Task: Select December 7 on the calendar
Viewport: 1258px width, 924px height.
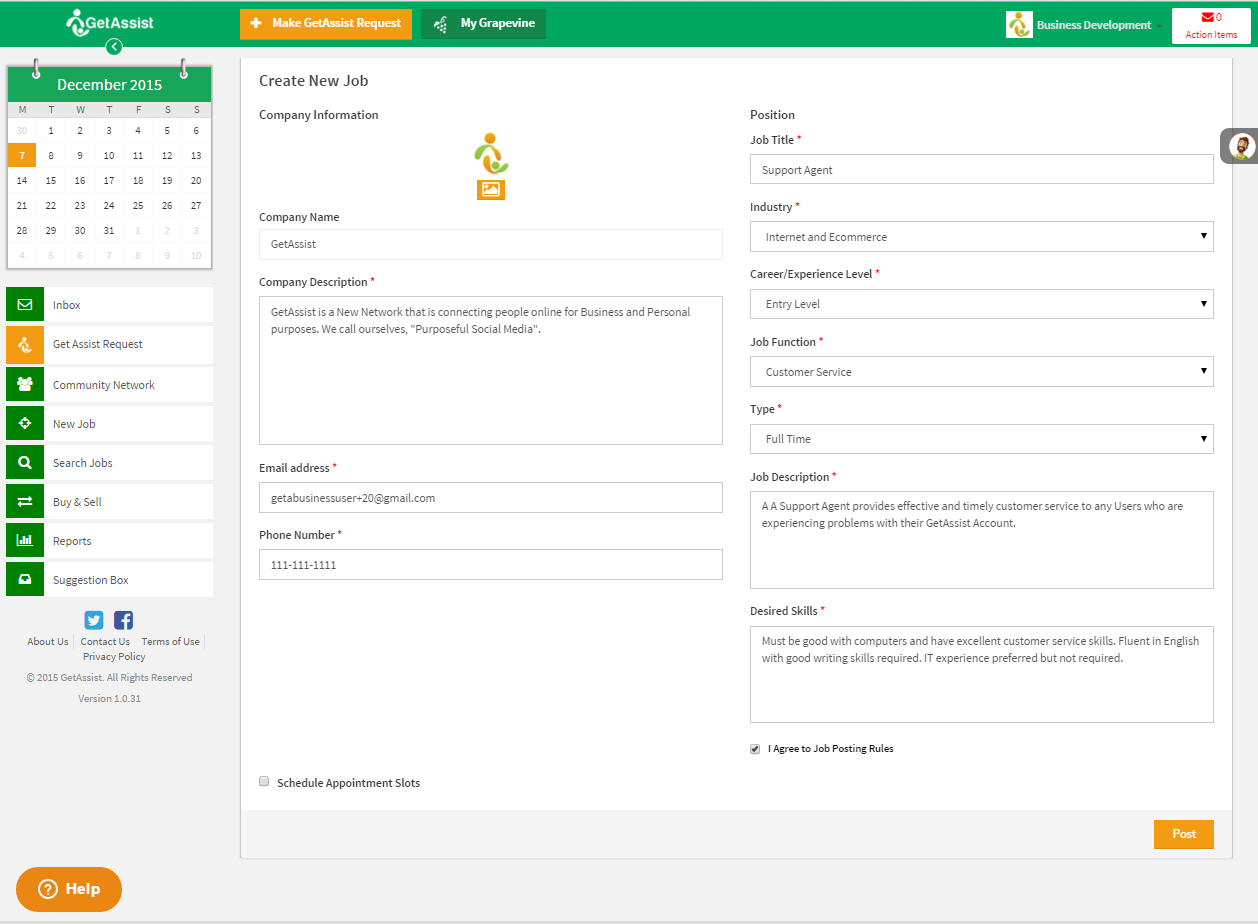Action: pos(22,155)
